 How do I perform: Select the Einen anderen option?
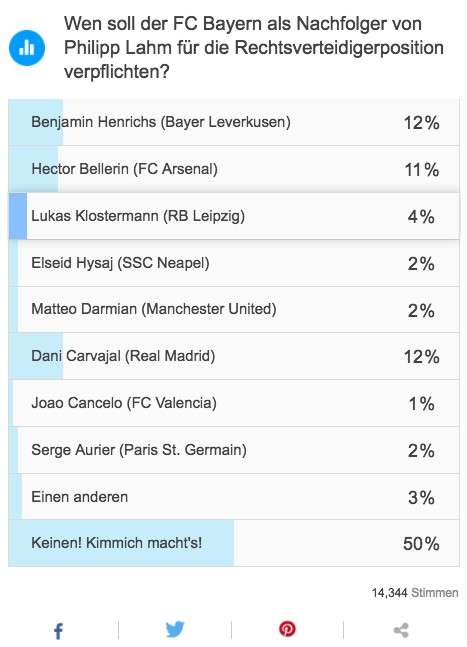tap(234, 497)
